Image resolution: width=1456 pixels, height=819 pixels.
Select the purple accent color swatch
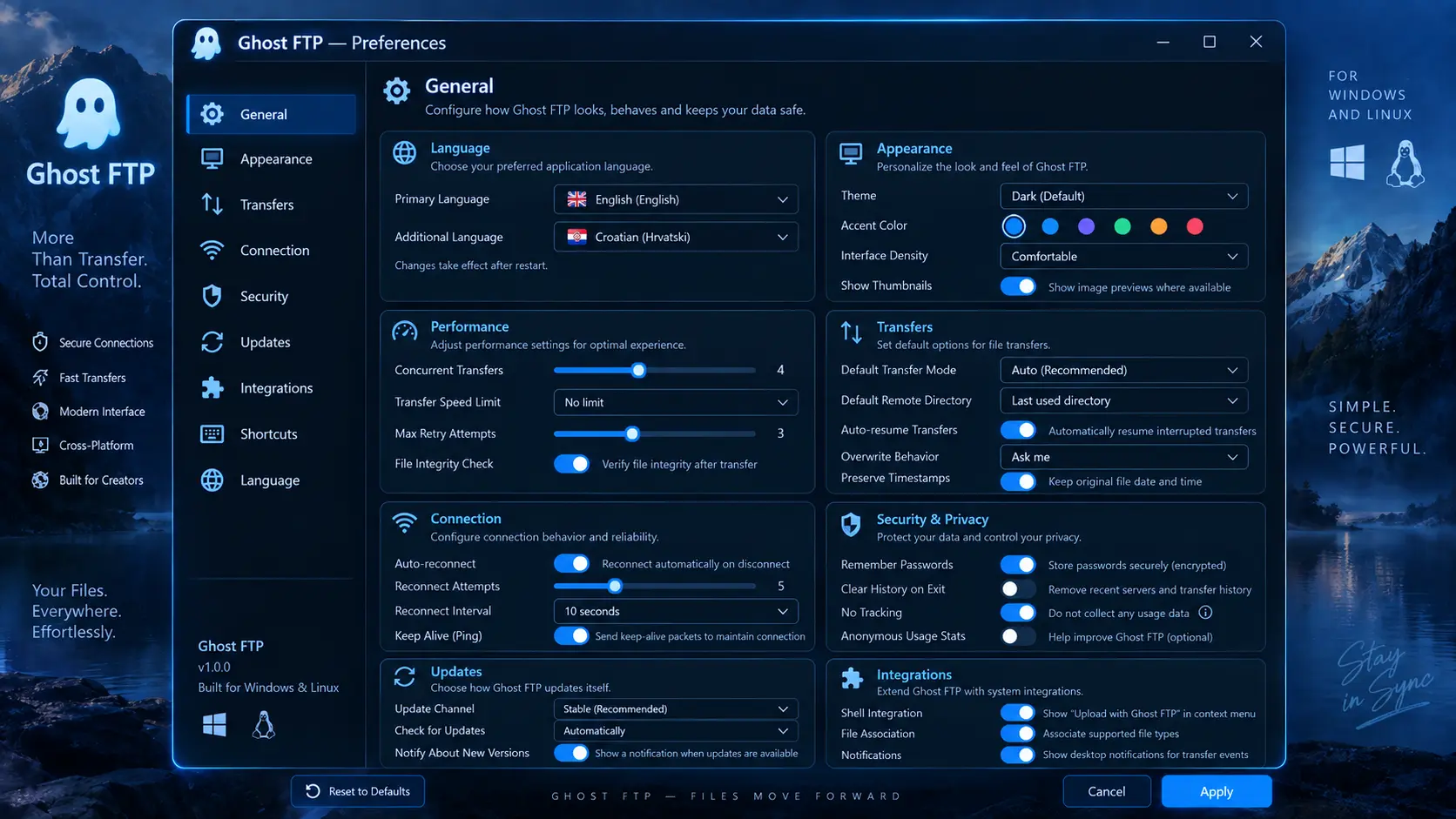1086,226
